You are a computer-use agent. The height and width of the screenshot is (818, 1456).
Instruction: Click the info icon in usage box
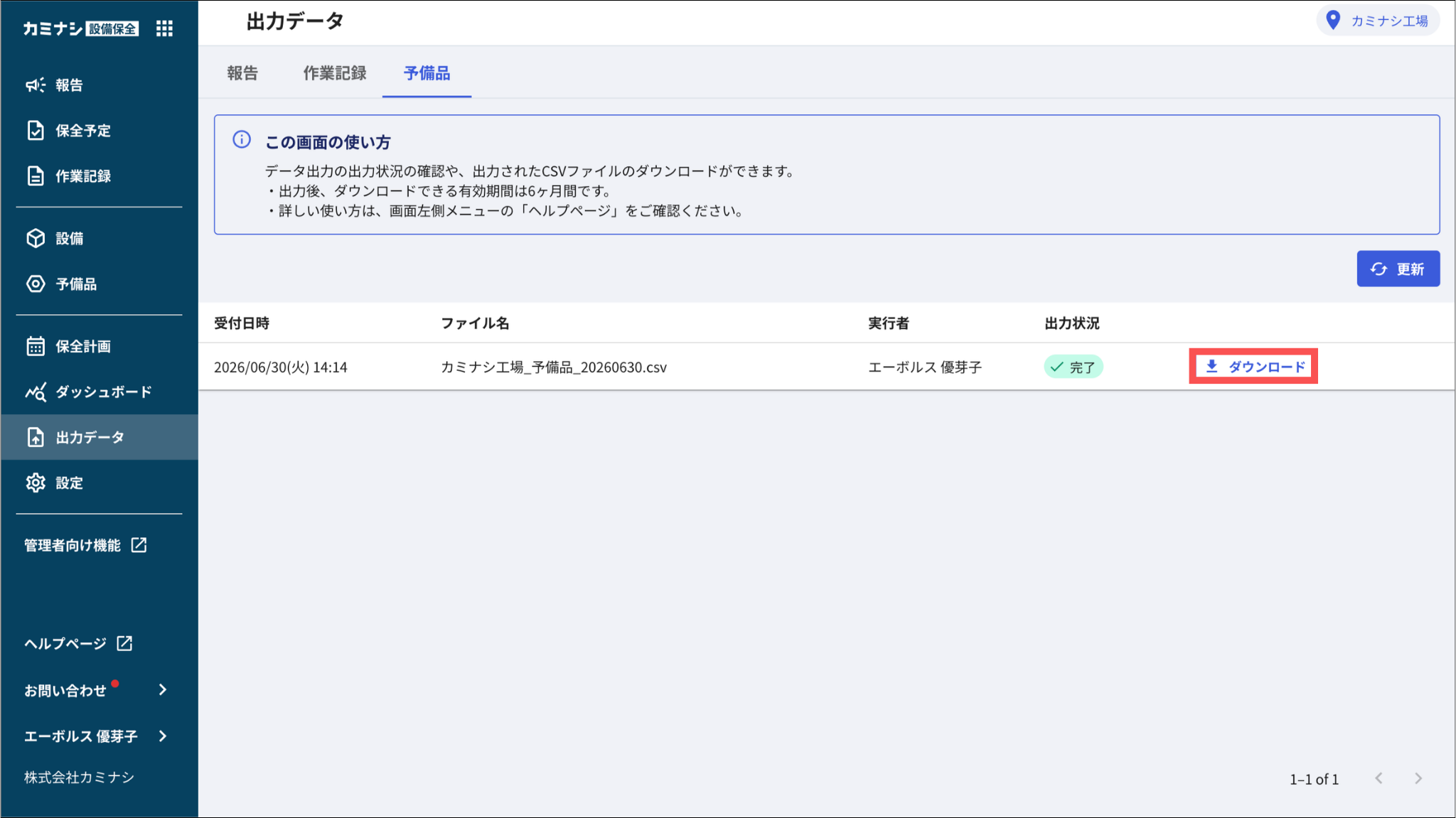point(242,139)
